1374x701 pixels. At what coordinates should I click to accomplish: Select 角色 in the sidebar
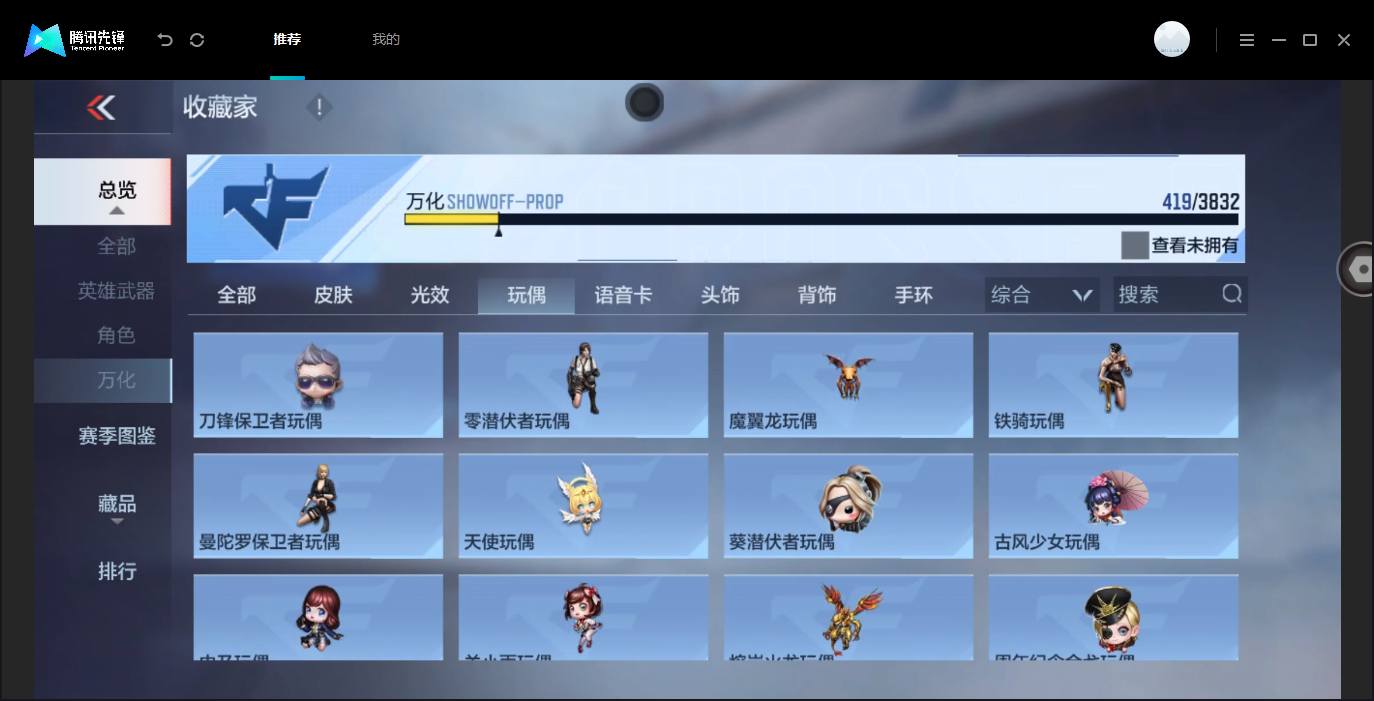point(116,335)
